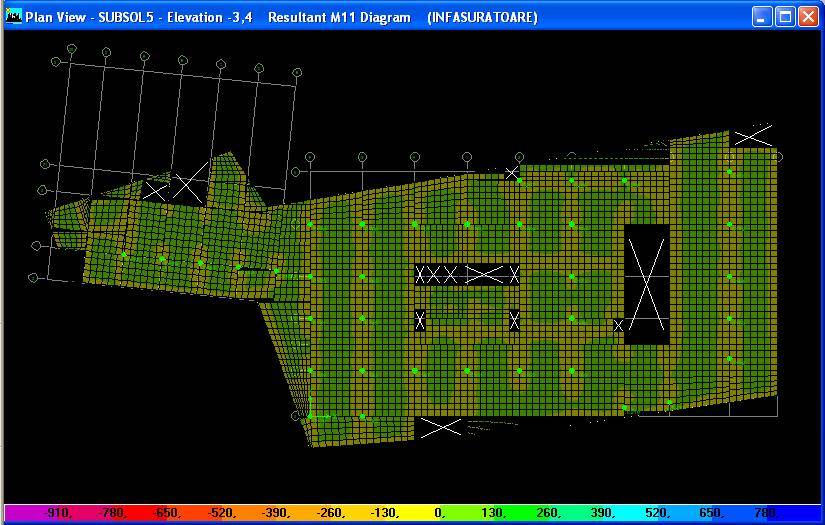Minimize the Plan View window
This screenshot has height=525, width=825.
(x=762, y=17)
